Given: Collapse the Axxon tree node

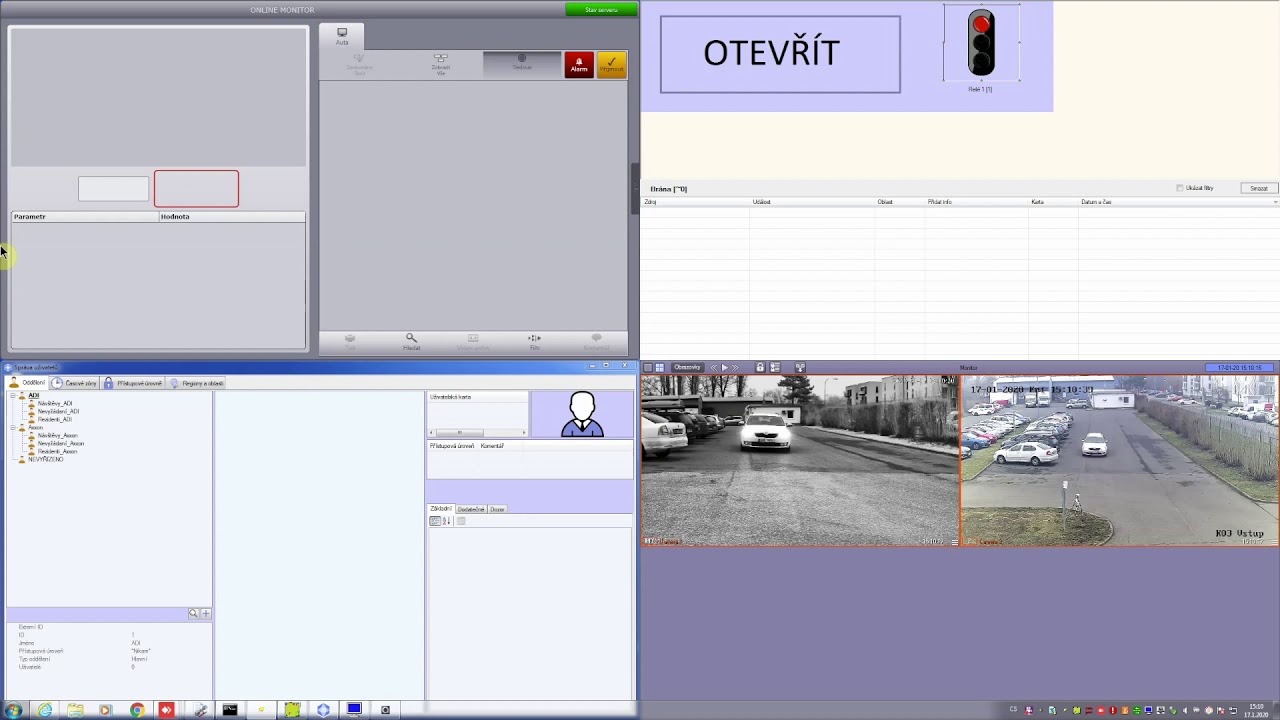Looking at the screenshot, I should pyautogui.click(x=13, y=428).
